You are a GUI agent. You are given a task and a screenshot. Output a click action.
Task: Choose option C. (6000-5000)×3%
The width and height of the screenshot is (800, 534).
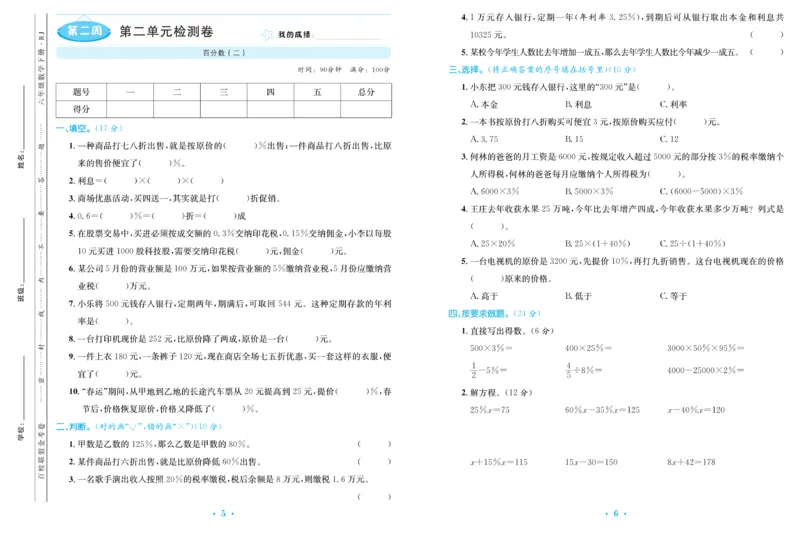702,191
